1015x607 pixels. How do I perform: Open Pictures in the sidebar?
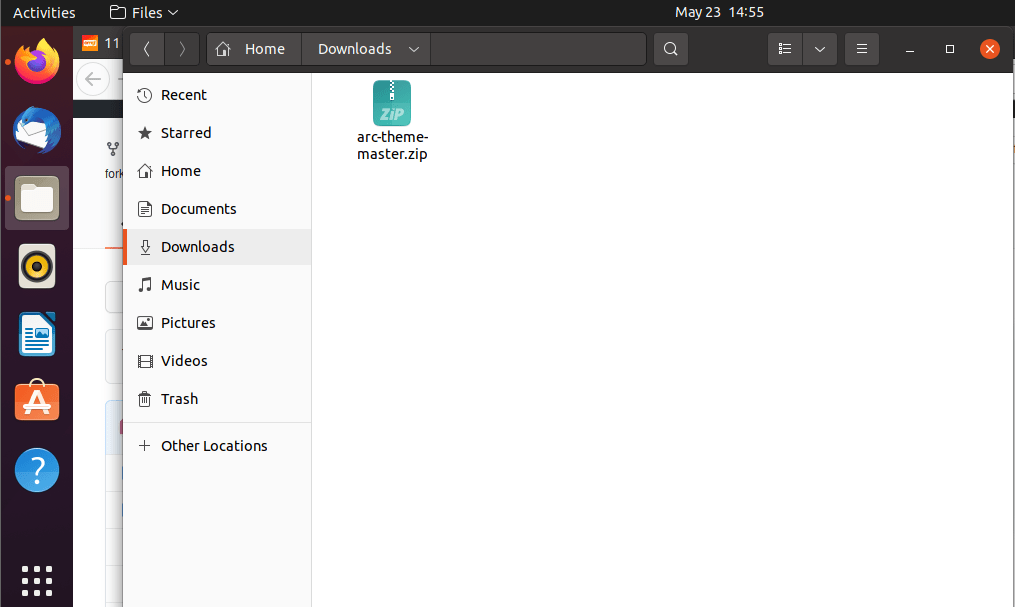click(x=217, y=323)
